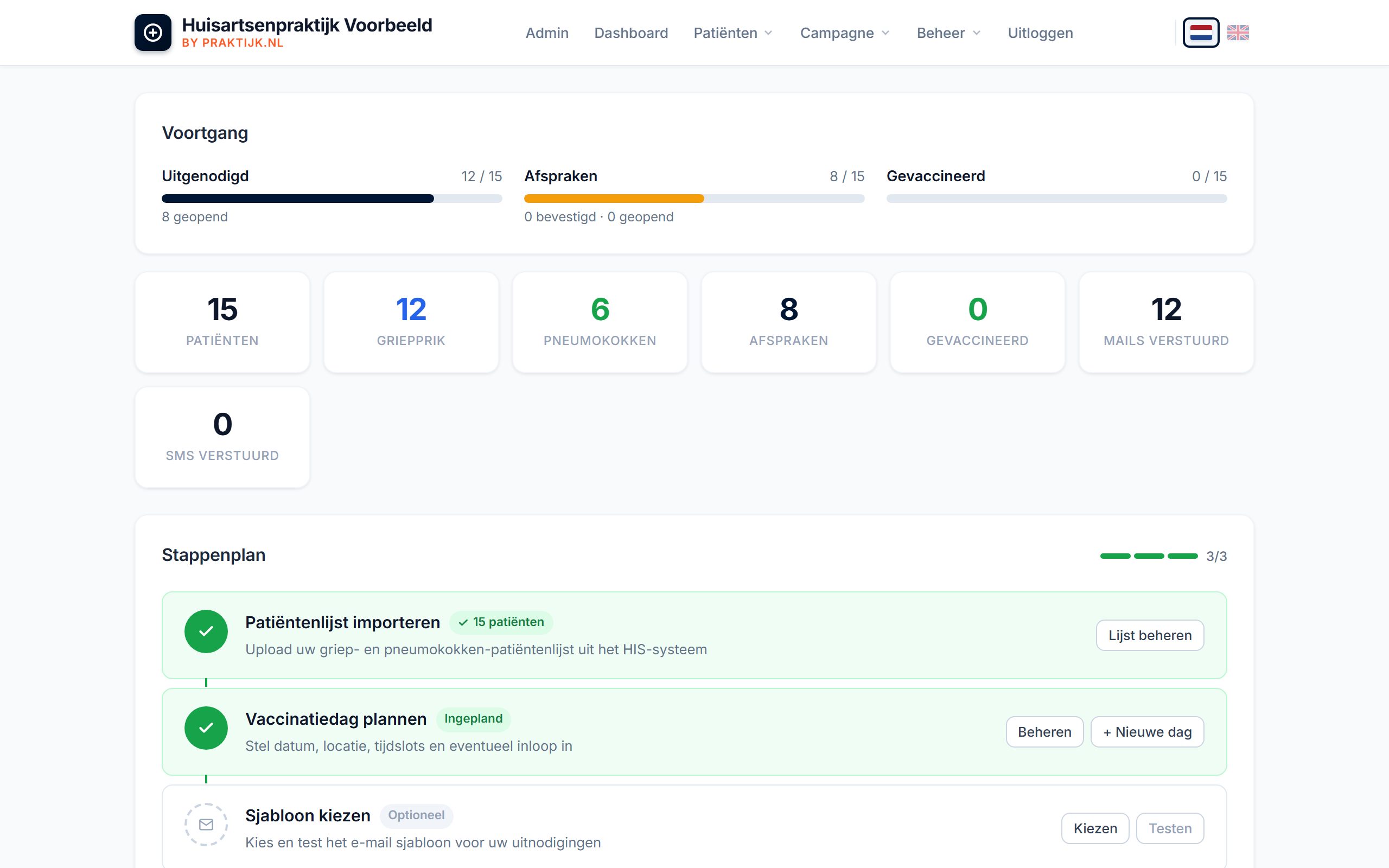Click the orange Afspraken progress bar

click(614, 199)
